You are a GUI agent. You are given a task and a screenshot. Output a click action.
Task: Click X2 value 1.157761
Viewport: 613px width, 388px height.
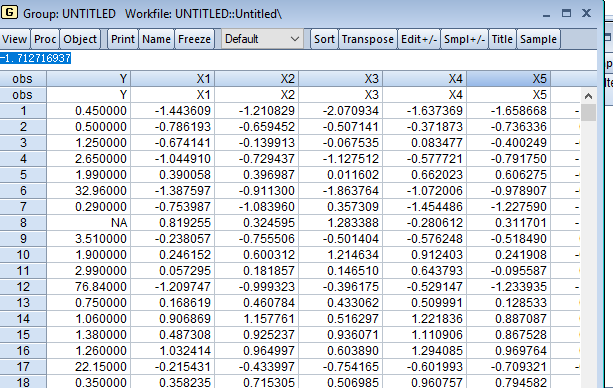click(256, 318)
